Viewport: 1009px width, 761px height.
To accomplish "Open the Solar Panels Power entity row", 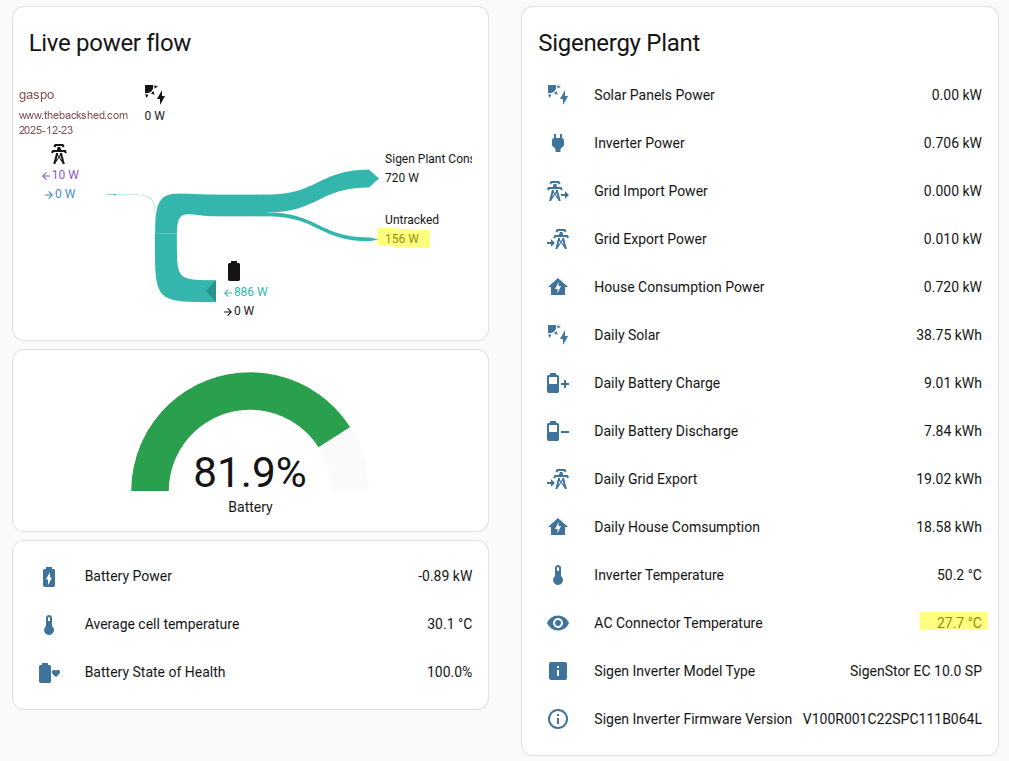I will pos(654,95).
